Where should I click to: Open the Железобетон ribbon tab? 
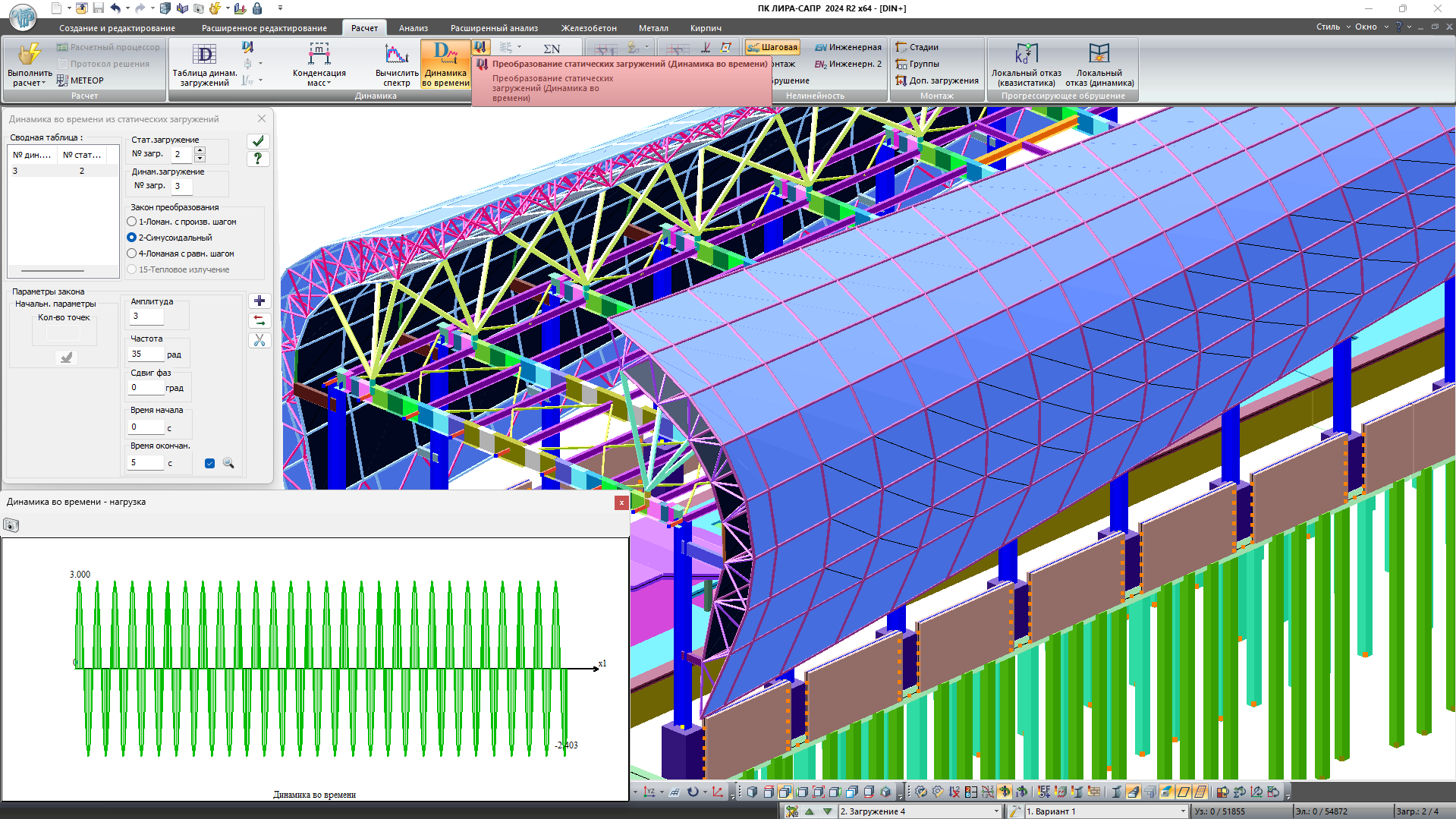589,28
